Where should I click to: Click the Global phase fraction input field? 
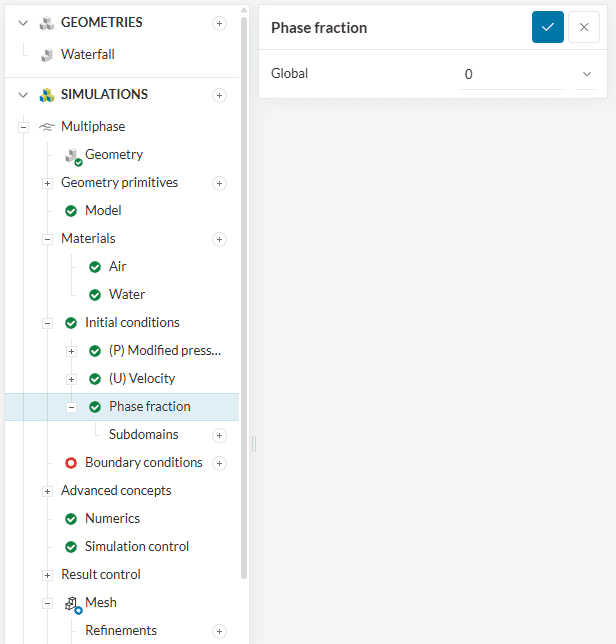(511, 74)
